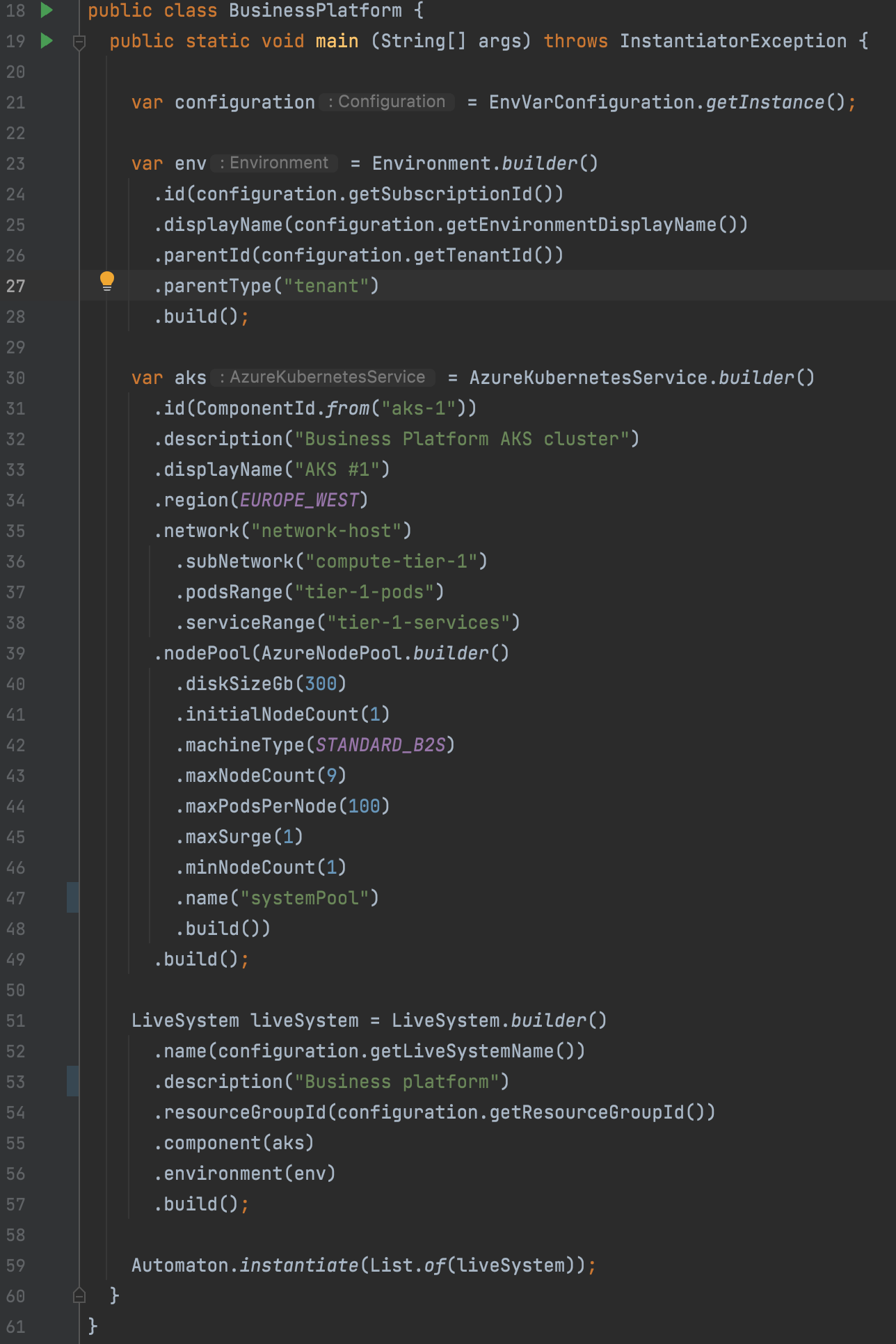
Task: Click the string "Business platform" on line 53
Action: 397,1082
